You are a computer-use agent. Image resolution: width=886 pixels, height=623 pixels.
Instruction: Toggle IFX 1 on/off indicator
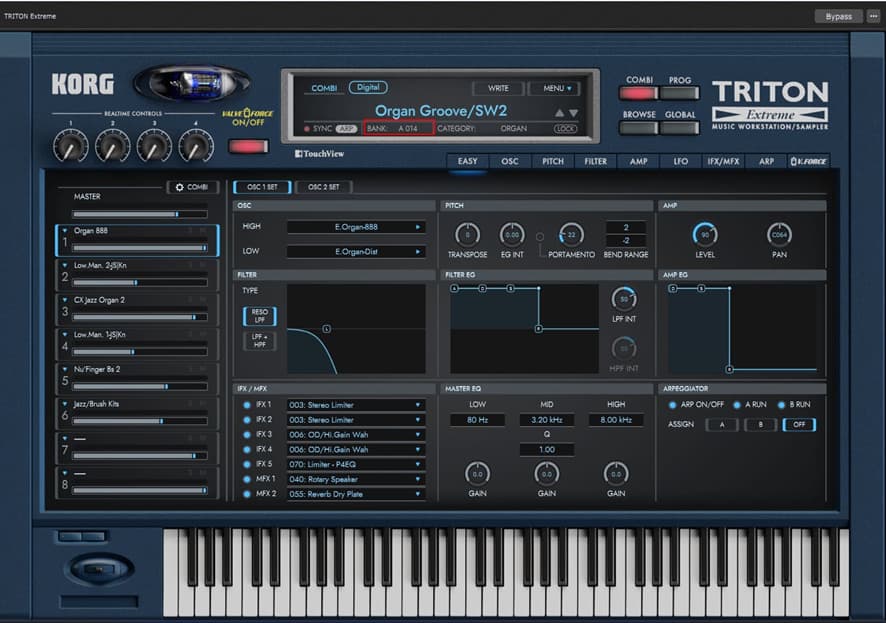click(247, 405)
